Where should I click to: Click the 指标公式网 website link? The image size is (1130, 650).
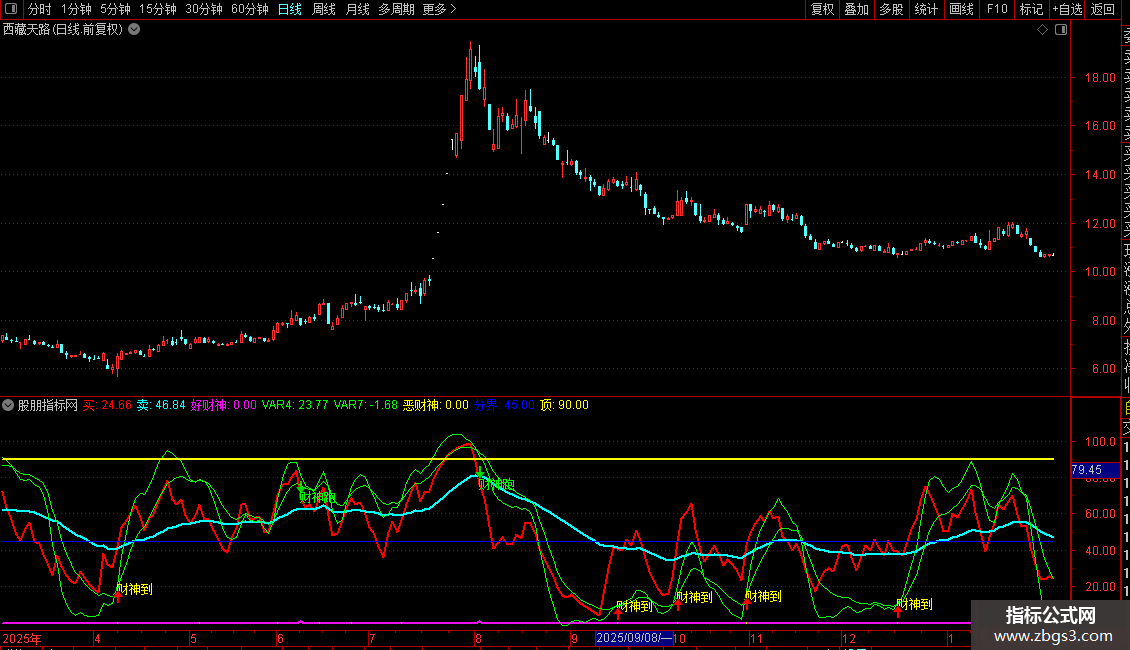pyautogui.click(x=1050, y=615)
